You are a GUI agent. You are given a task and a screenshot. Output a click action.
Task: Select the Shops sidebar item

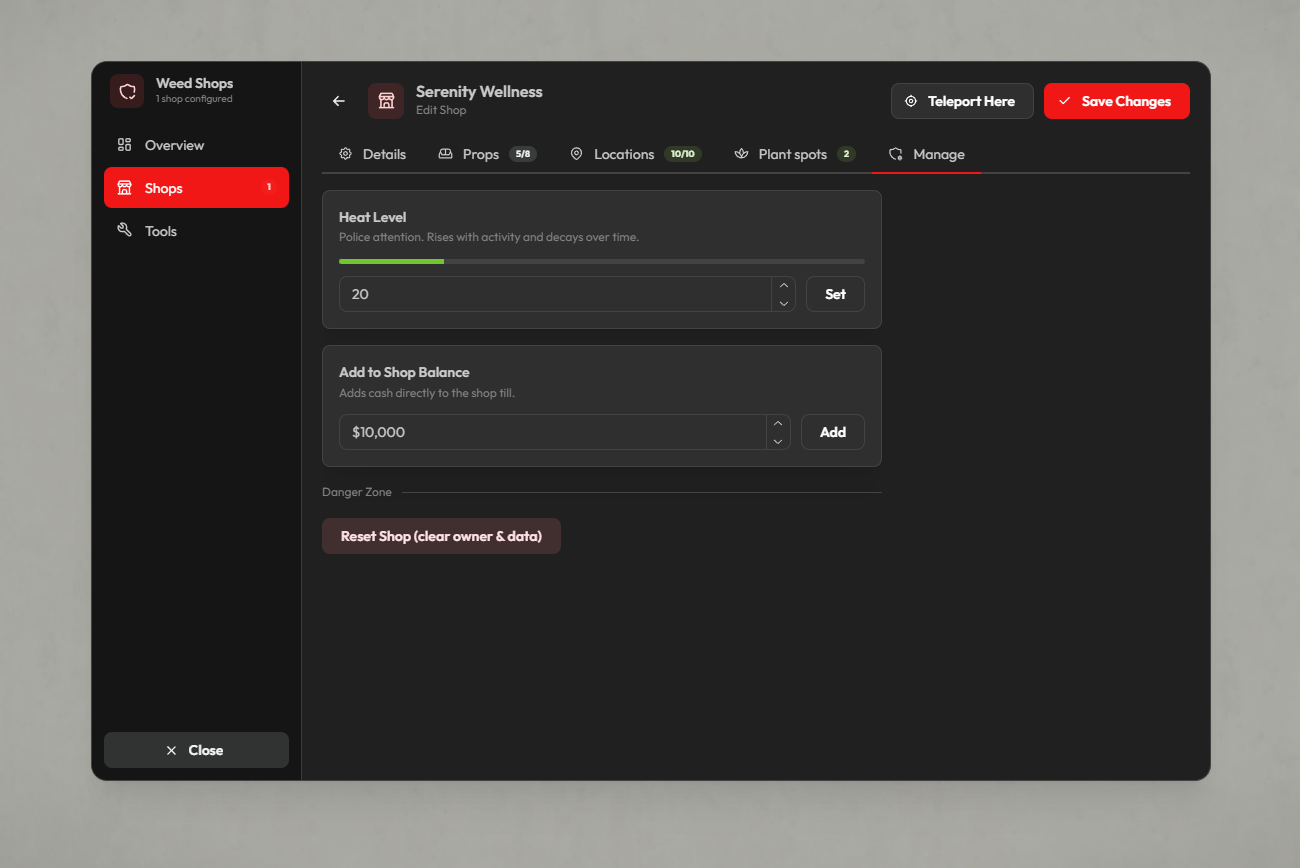pos(196,188)
